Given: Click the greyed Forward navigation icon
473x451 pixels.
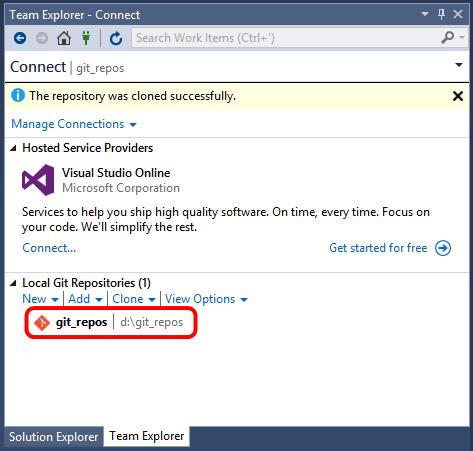Looking at the screenshot, I should point(42,38).
